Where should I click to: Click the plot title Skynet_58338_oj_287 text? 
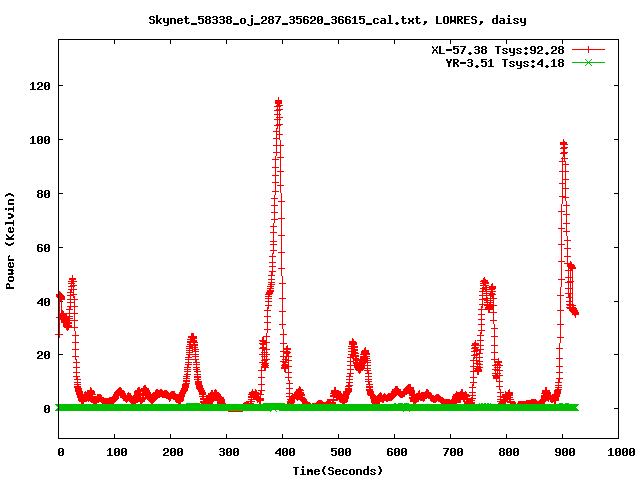tap(337, 20)
